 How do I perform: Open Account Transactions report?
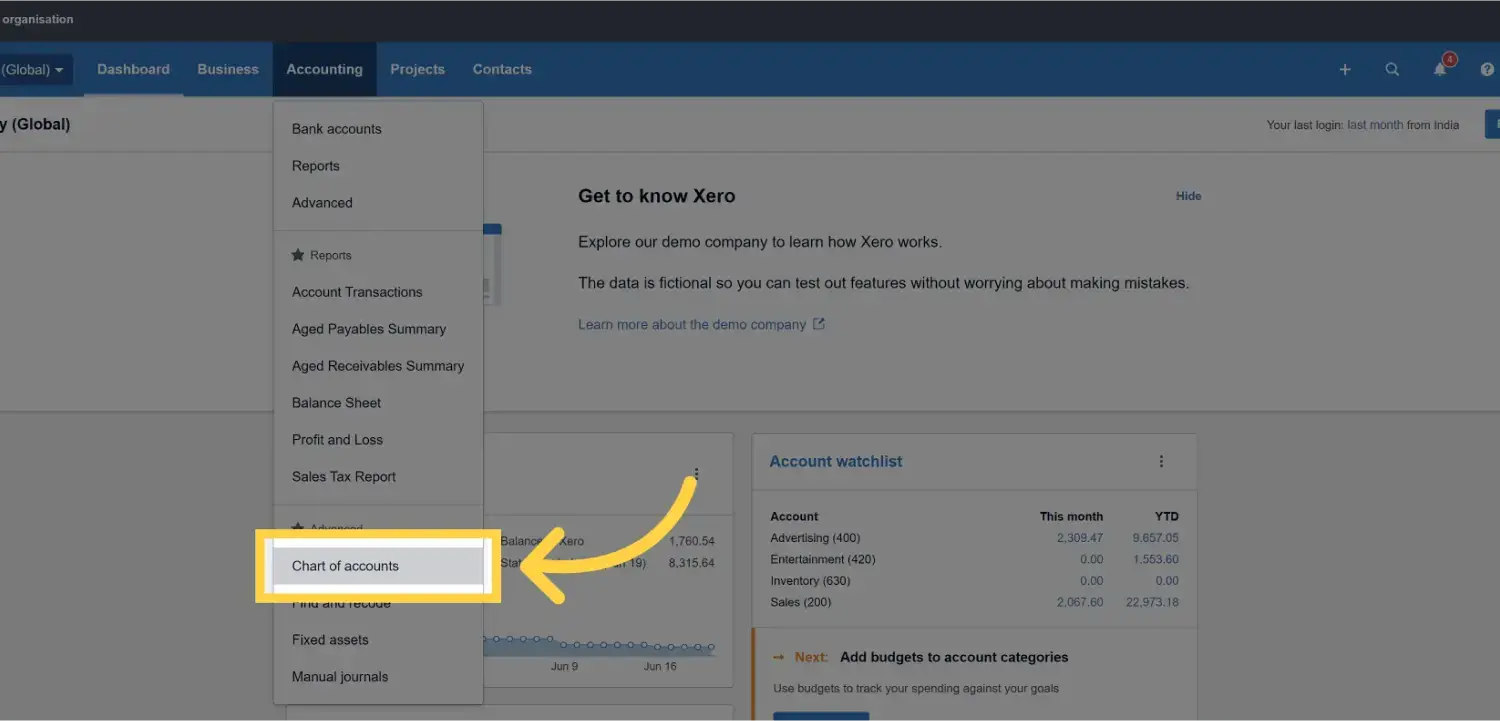[378, 292]
